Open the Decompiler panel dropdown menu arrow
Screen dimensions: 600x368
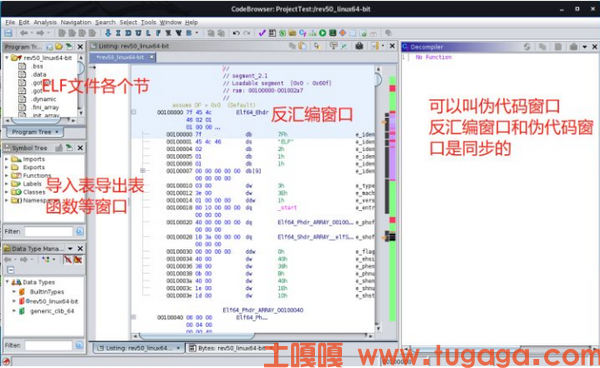pos(585,47)
